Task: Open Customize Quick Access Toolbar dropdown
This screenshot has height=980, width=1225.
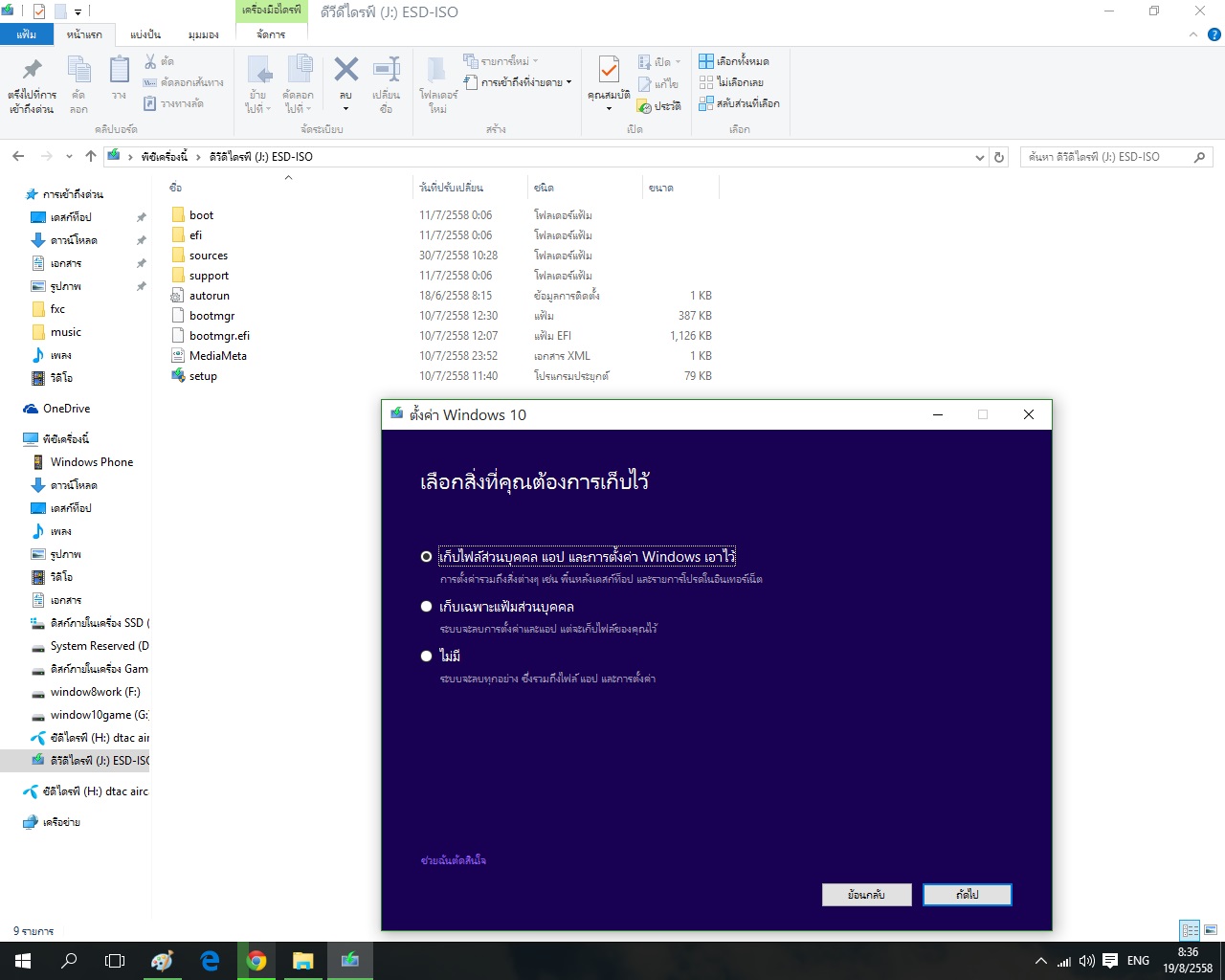Action: (78, 12)
